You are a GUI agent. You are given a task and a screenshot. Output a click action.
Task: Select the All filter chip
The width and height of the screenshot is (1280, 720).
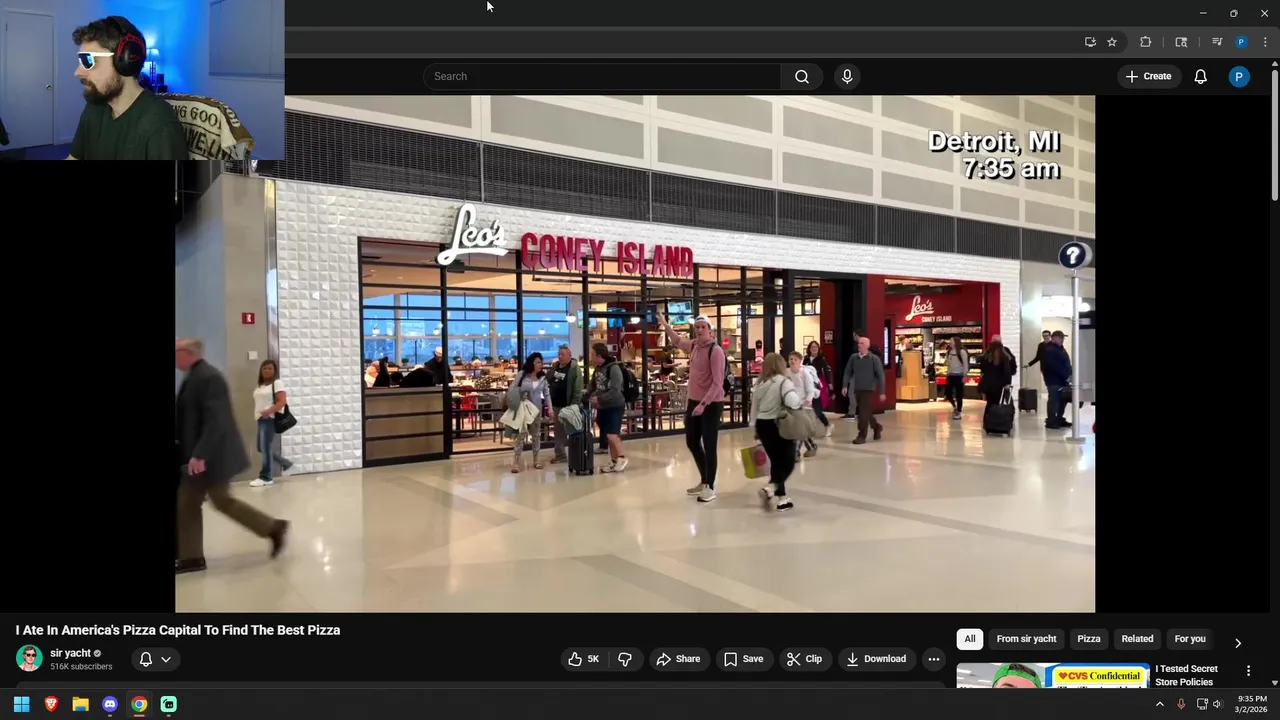(969, 639)
